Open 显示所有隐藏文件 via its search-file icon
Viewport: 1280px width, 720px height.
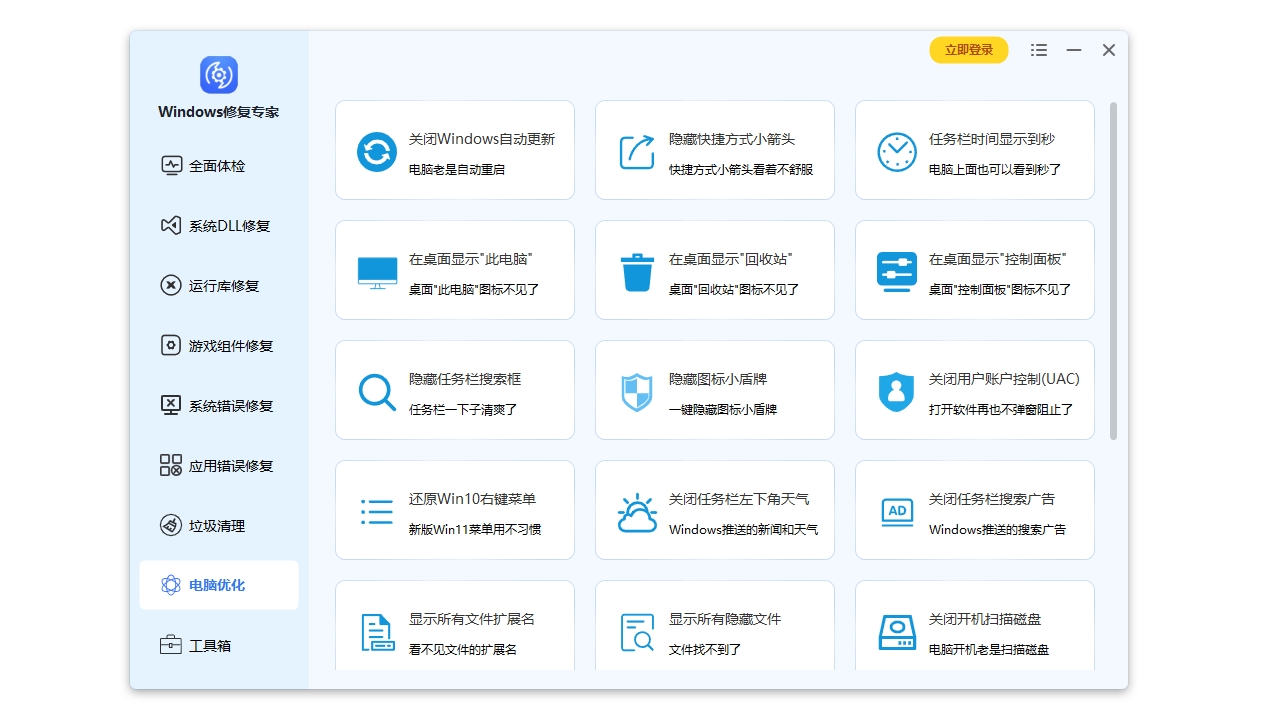(x=636, y=630)
